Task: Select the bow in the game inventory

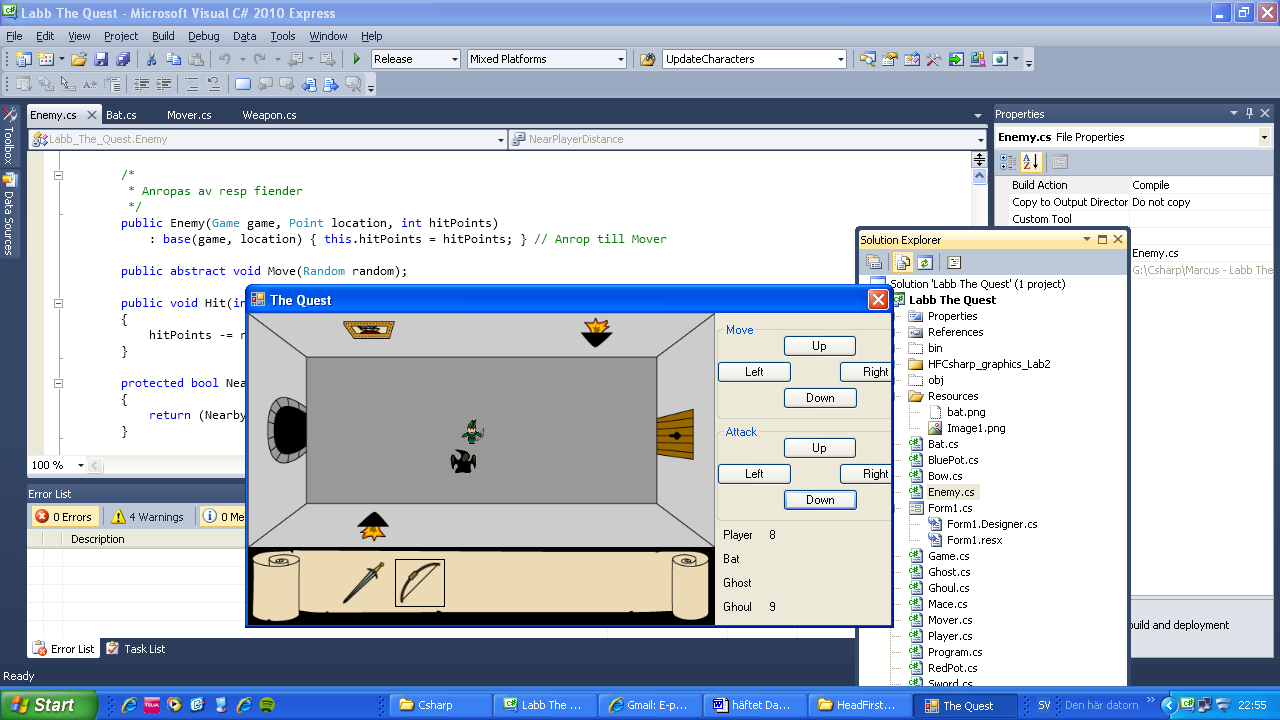Action: coord(419,583)
